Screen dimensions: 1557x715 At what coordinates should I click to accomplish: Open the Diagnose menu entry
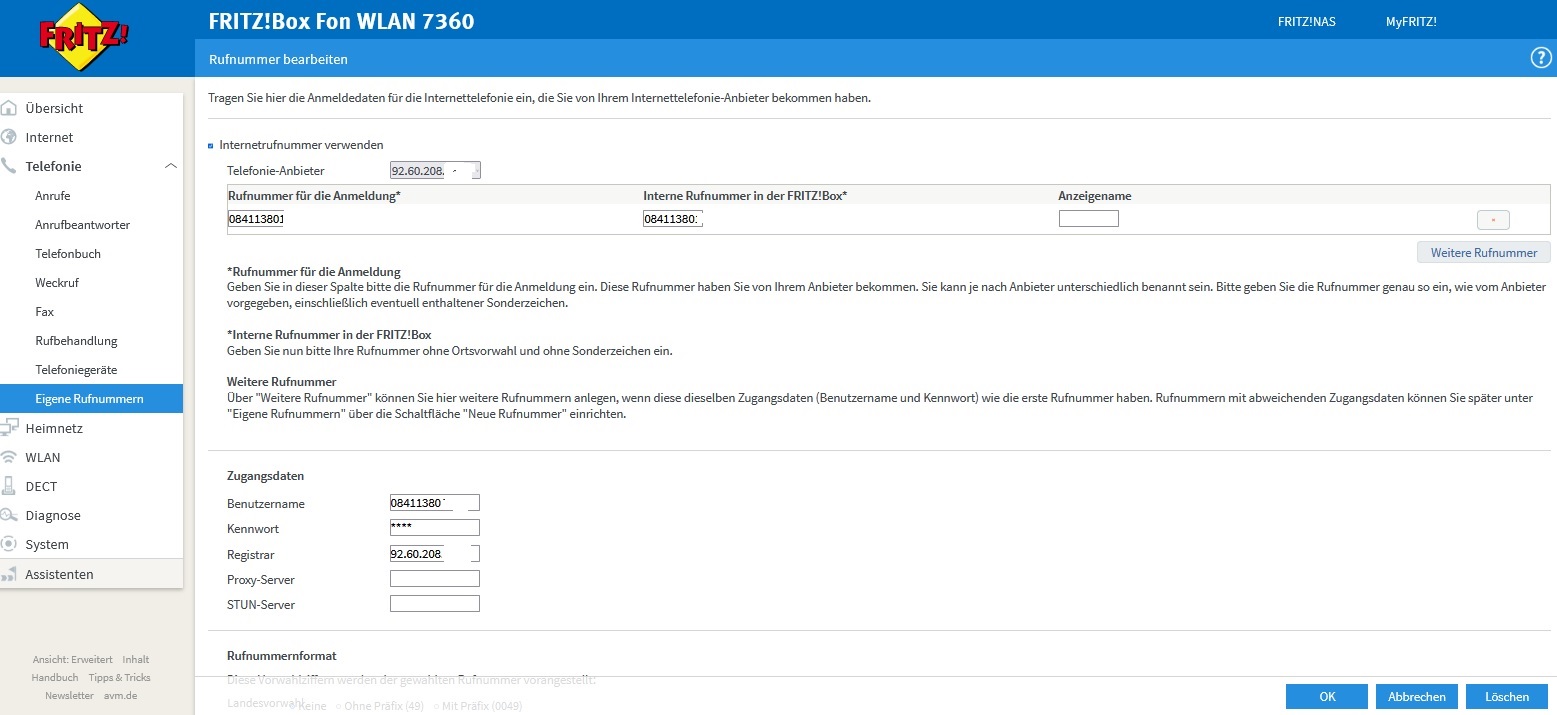click(53, 515)
